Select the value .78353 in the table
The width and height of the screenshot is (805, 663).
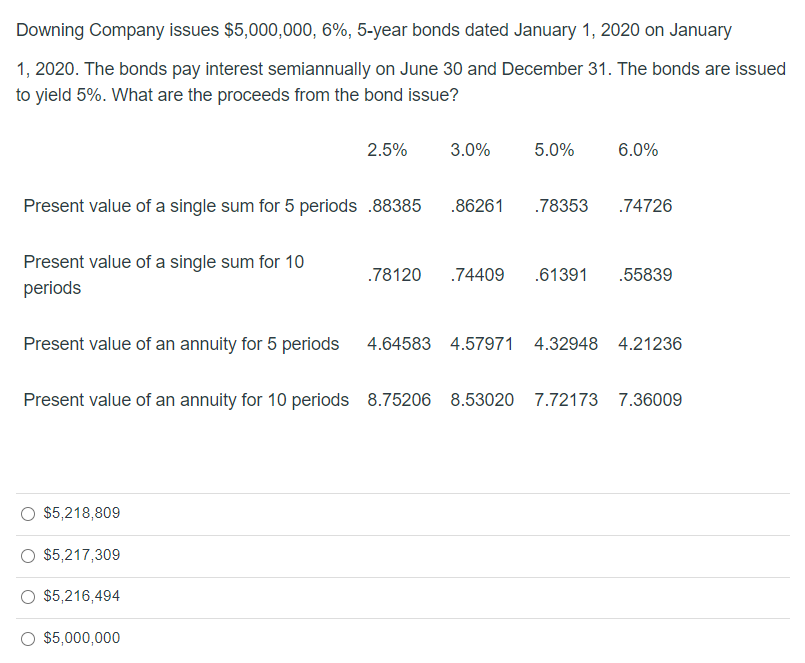(x=555, y=206)
